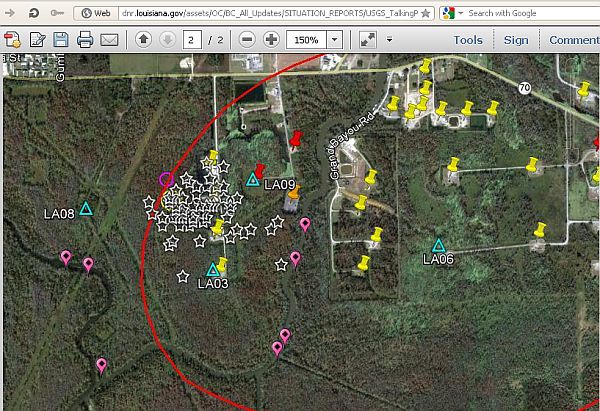Open the Tools pane
This screenshot has height=411, width=600.
(x=468, y=40)
